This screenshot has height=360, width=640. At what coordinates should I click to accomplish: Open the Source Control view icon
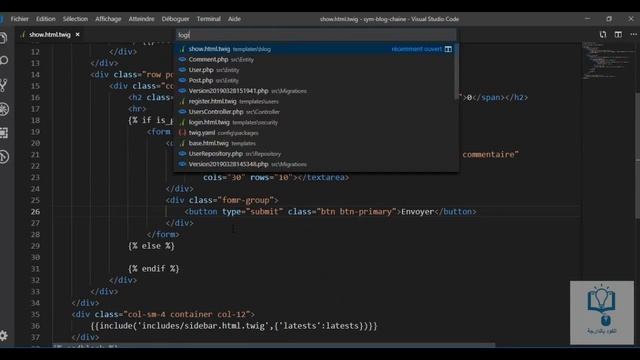click(4, 85)
